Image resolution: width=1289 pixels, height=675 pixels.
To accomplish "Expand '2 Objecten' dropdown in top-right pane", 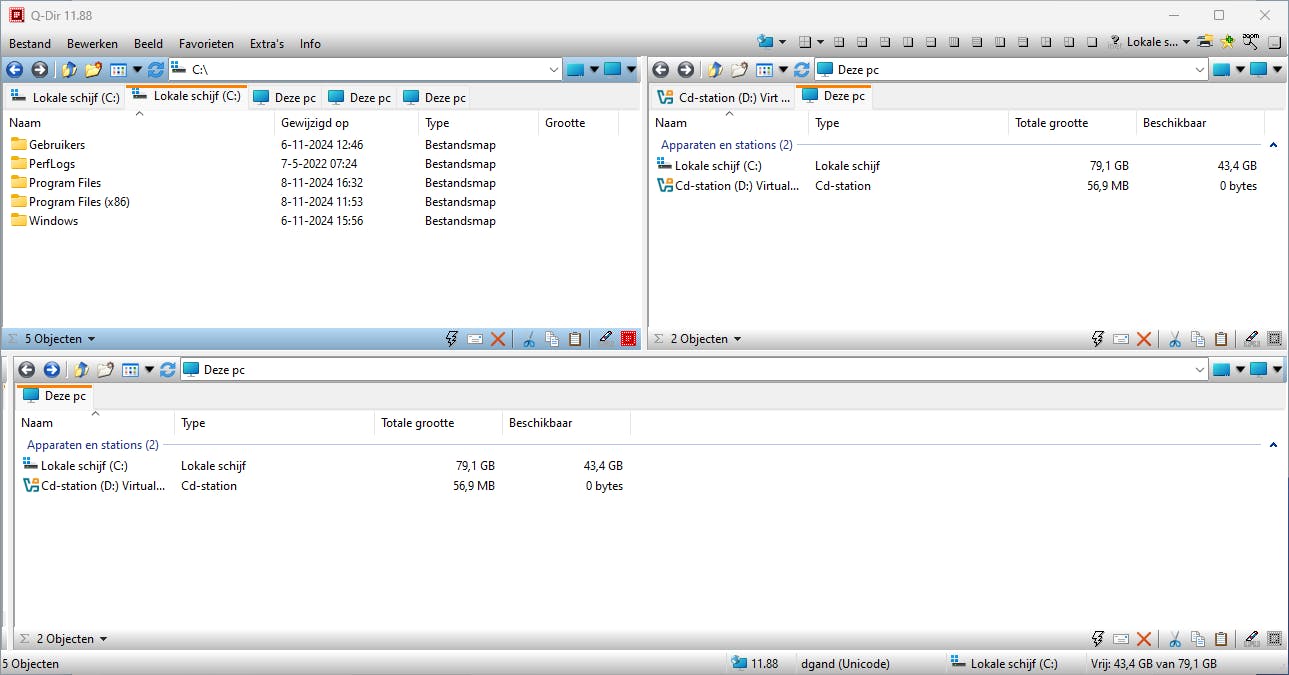I will click(x=738, y=339).
